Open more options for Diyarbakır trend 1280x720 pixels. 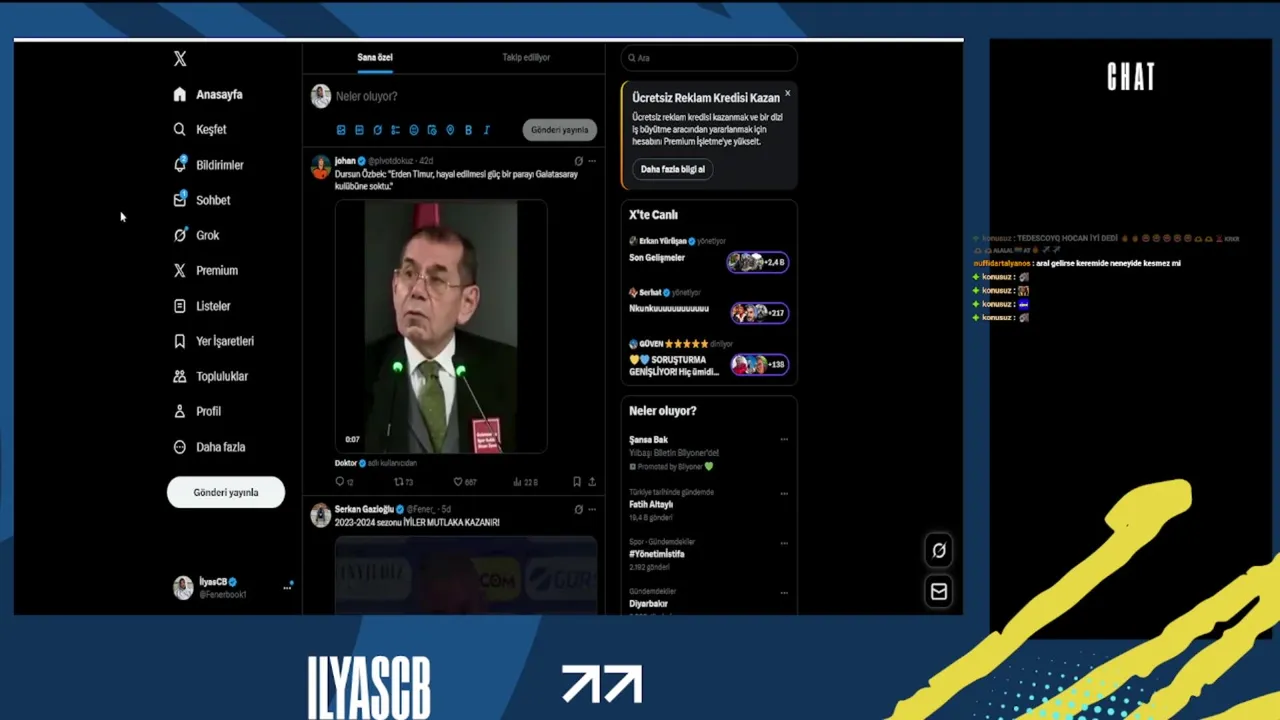(784, 593)
